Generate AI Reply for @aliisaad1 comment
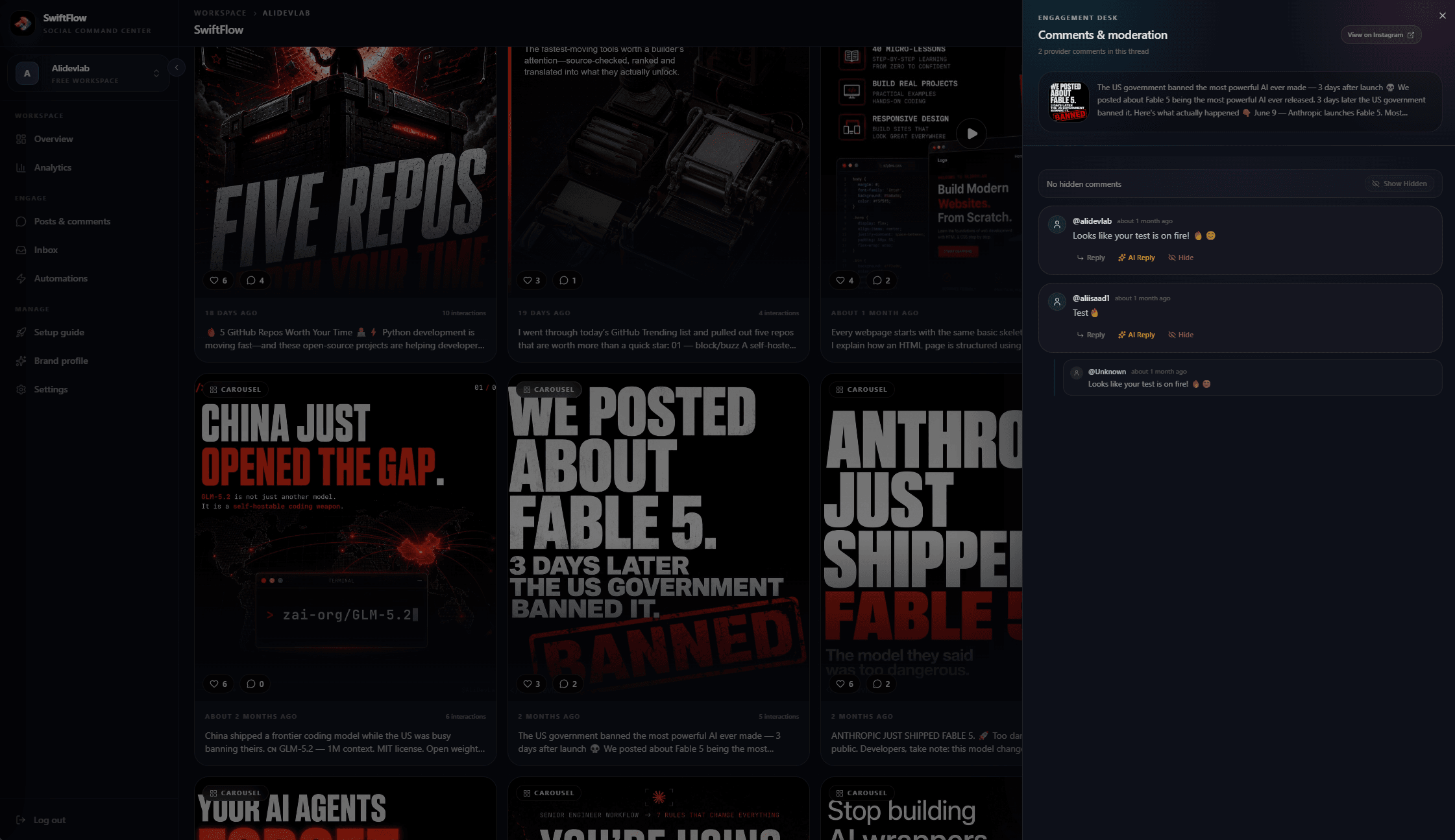The image size is (1455, 840). pyautogui.click(x=1136, y=335)
